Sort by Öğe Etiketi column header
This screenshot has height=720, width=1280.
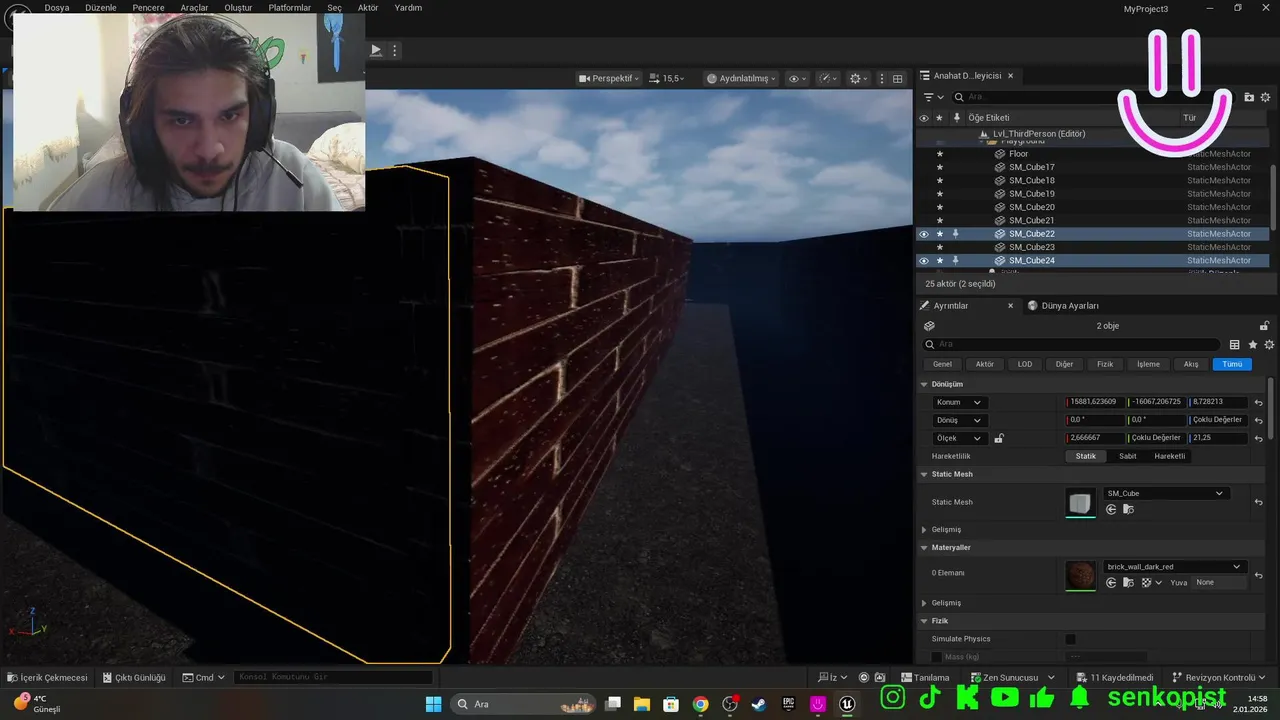coord(988,118)
